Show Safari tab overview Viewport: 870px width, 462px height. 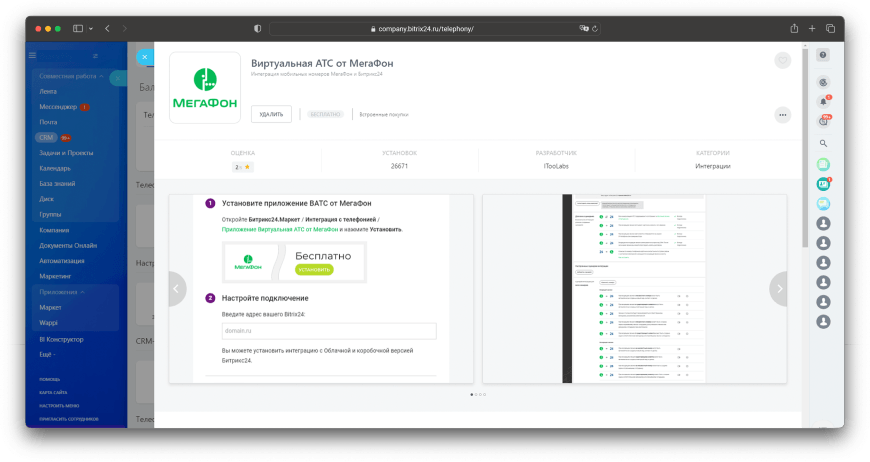[831, 28]
